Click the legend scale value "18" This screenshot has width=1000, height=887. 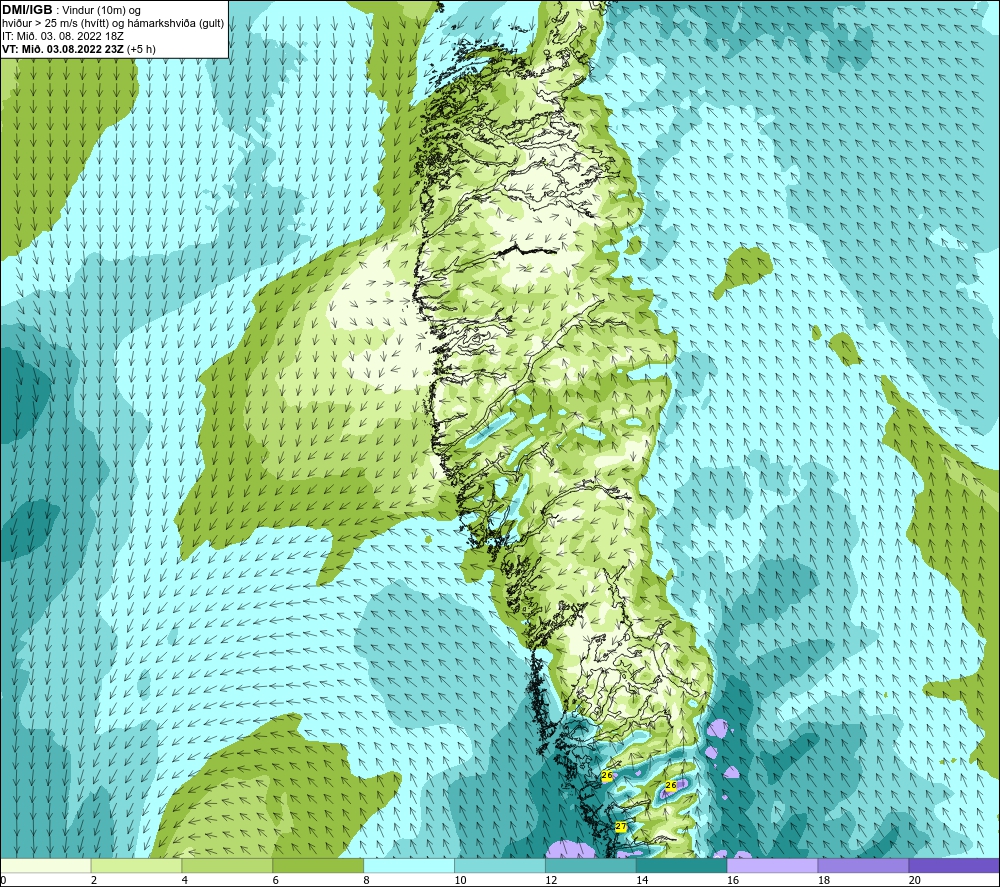[x=823, y=880]
